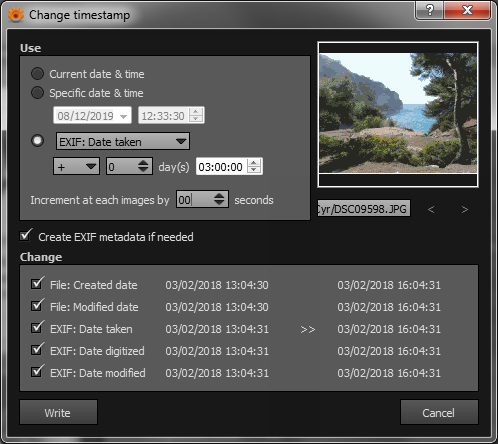Toggle Create EXIF metadata if needed checkbox
Screen dimensions: 498x444
26,235
